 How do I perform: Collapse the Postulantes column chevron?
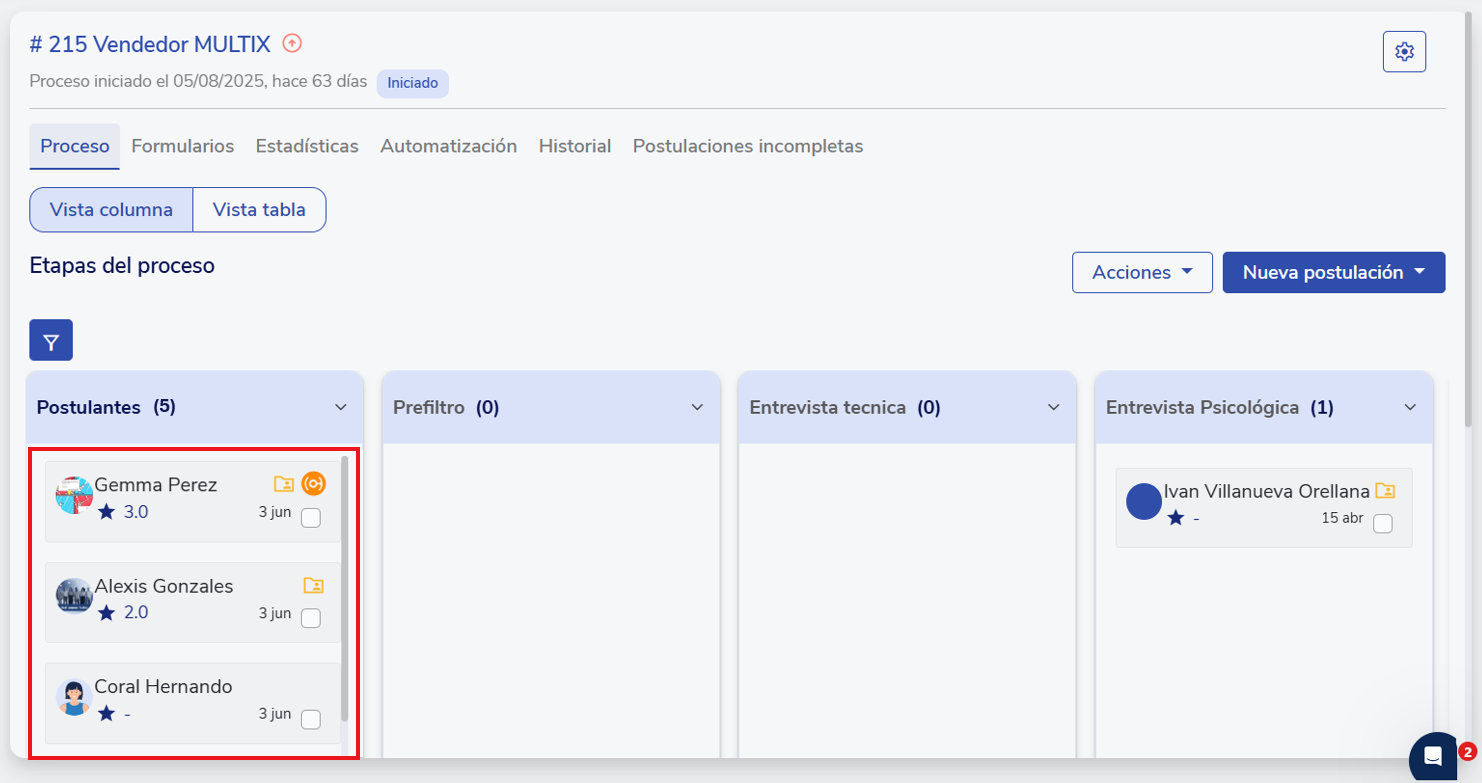(341, 407)
